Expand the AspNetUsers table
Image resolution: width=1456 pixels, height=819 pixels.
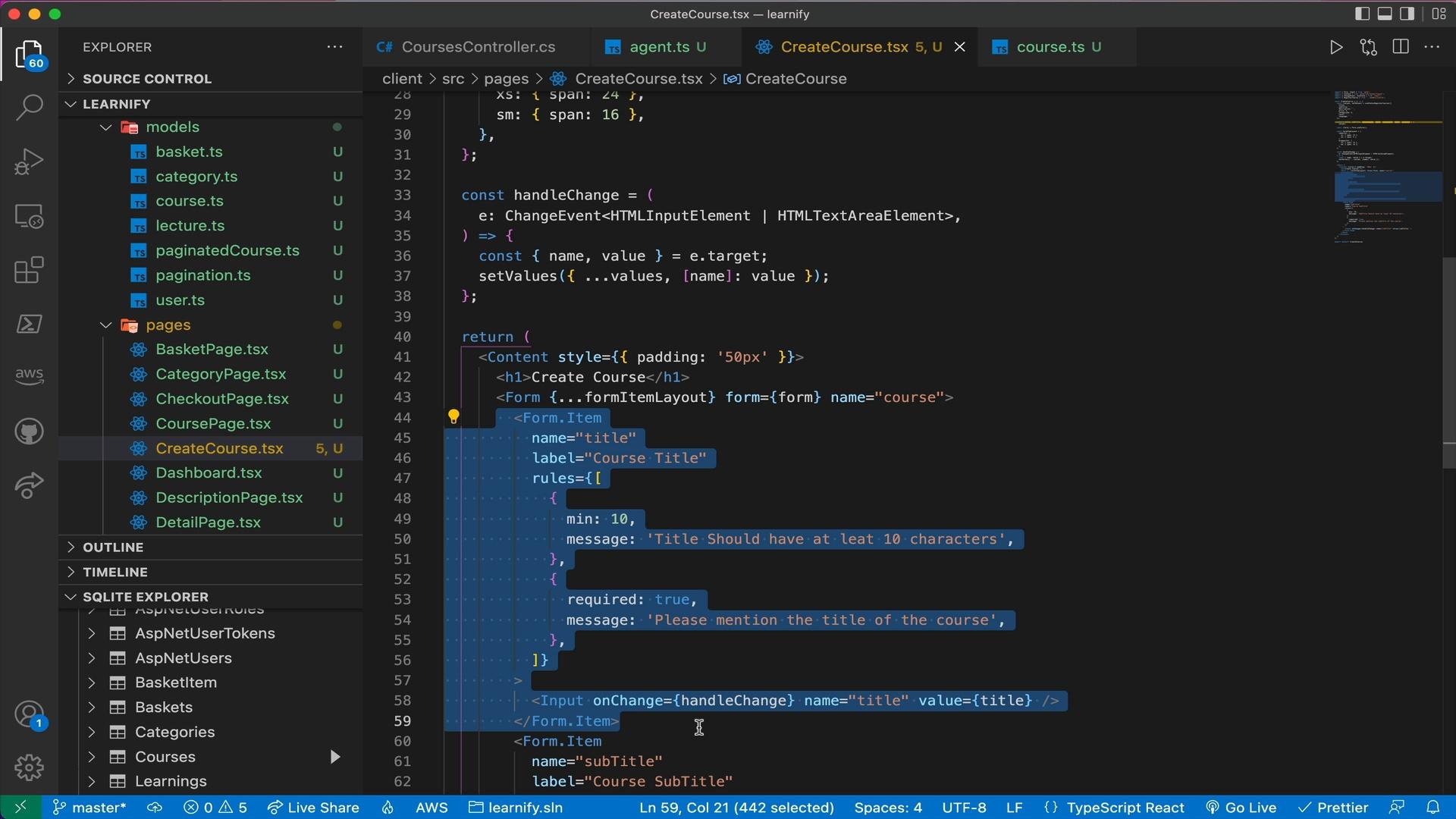tap(92, 658)
